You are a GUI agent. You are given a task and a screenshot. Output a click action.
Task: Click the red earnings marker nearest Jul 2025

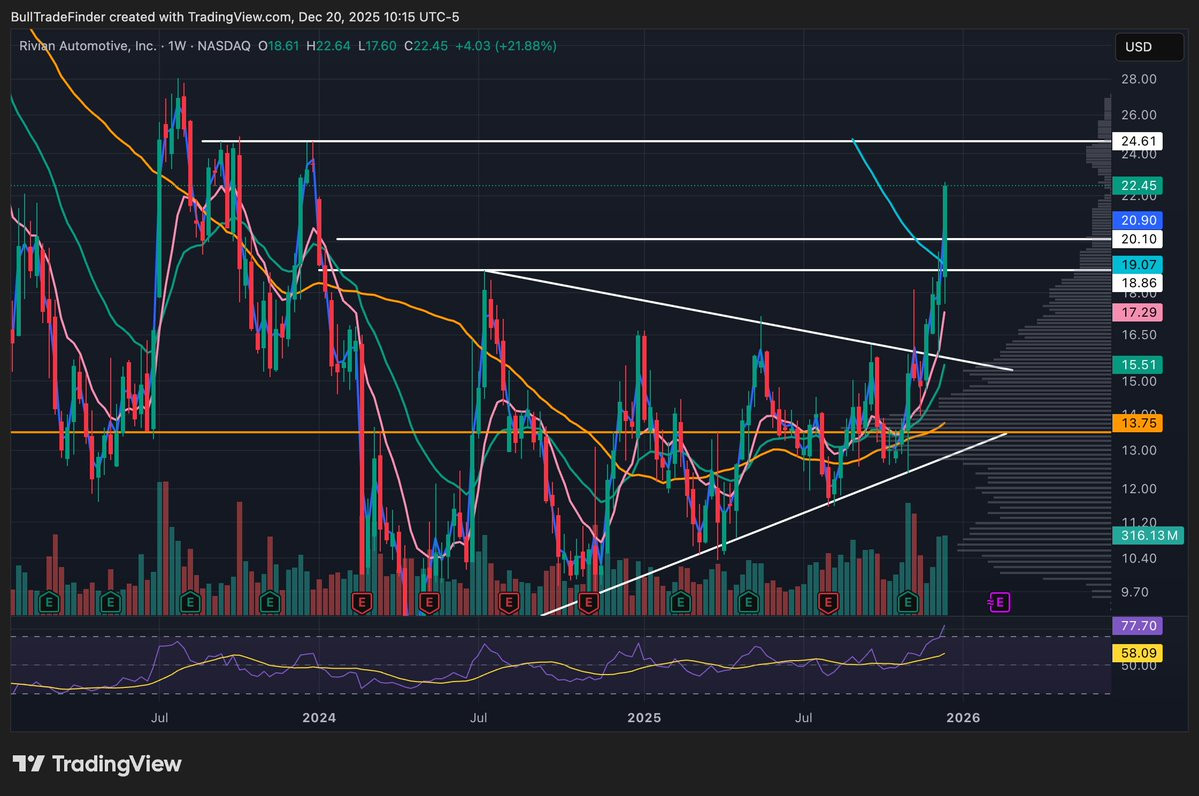pos(827,603)
